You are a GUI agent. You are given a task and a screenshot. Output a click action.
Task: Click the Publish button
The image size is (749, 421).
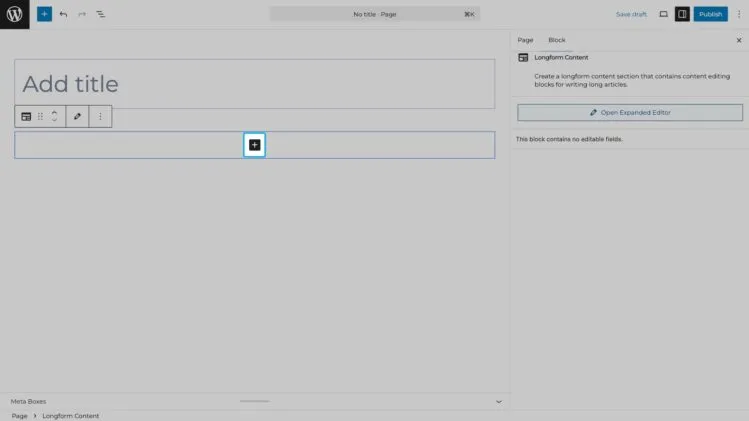pyautogui.click(x=710, y=14)
